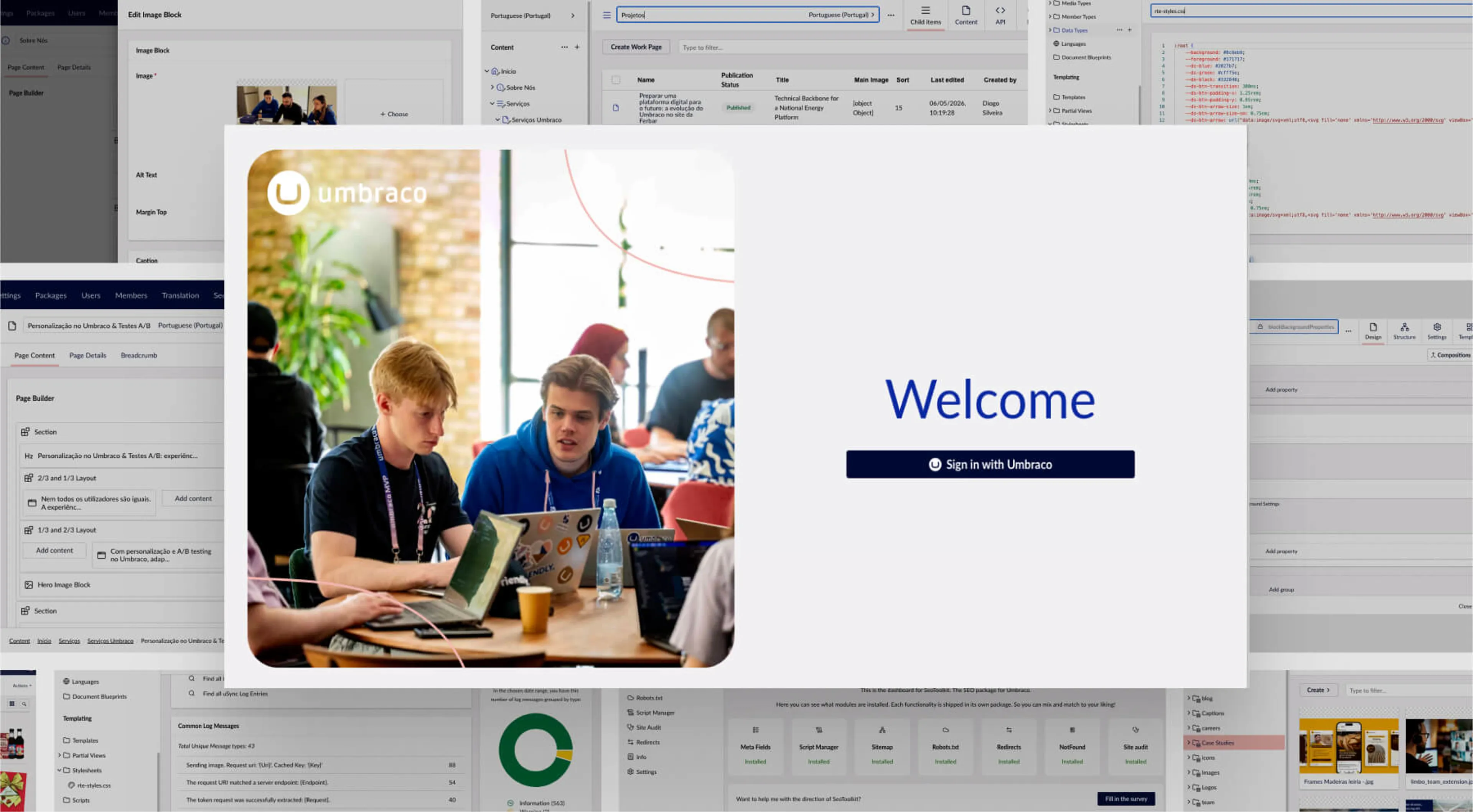Click the three-dots icon in the Content tree header
1473x812 pixels.
point(564,47)
